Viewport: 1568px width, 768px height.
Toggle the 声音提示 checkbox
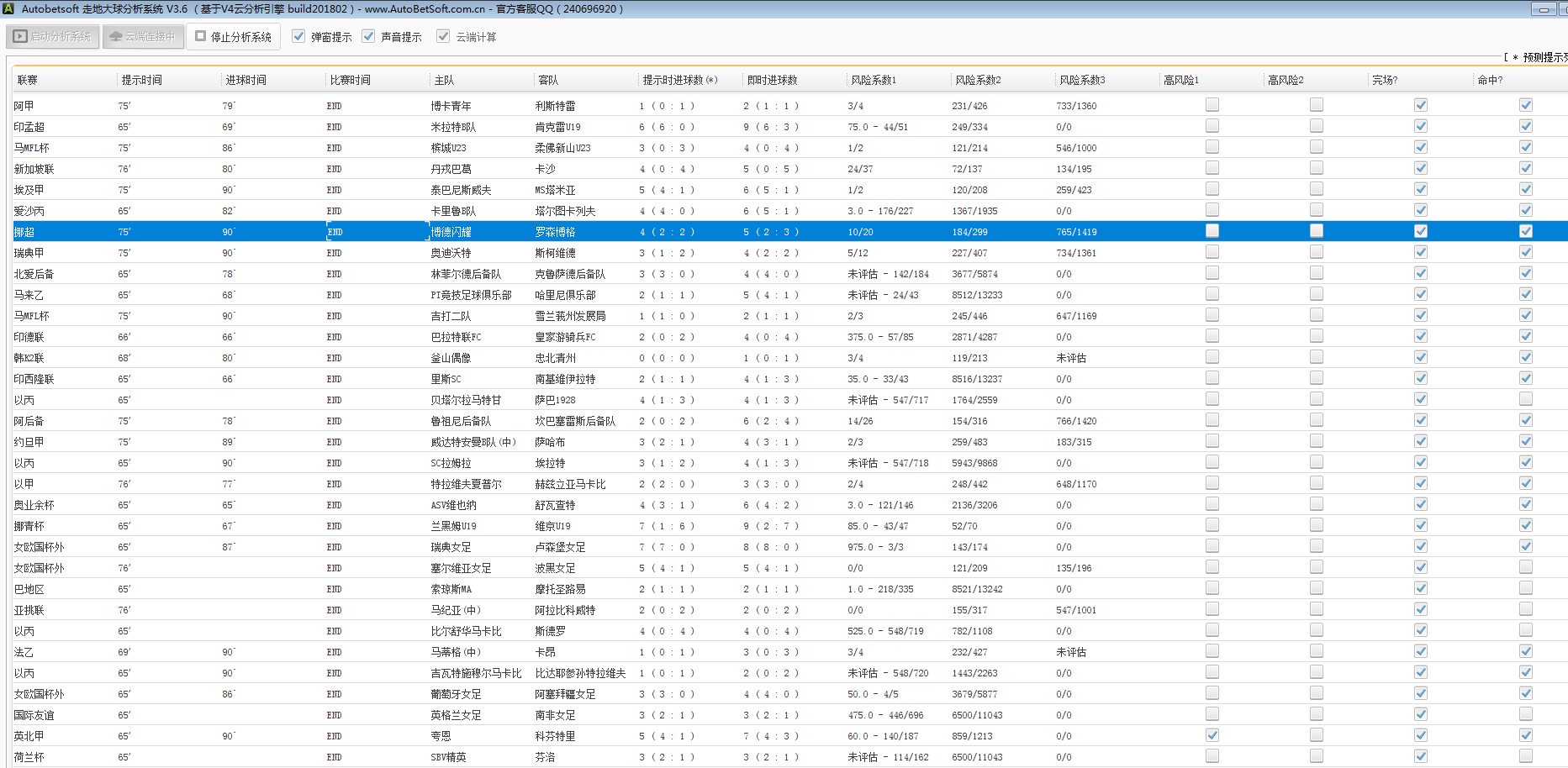pos(368,36)
